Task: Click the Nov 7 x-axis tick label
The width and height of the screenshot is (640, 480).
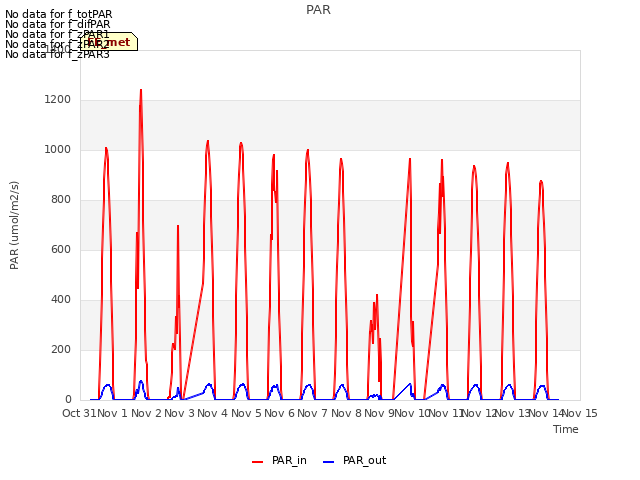Action: (312, 413)
